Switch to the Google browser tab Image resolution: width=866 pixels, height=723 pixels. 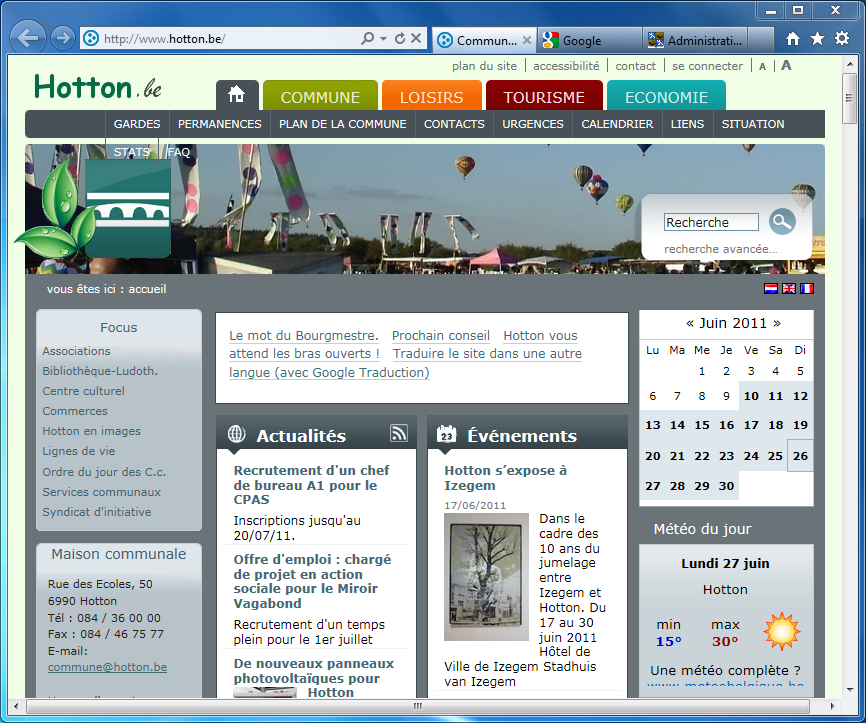click(588, 40)
